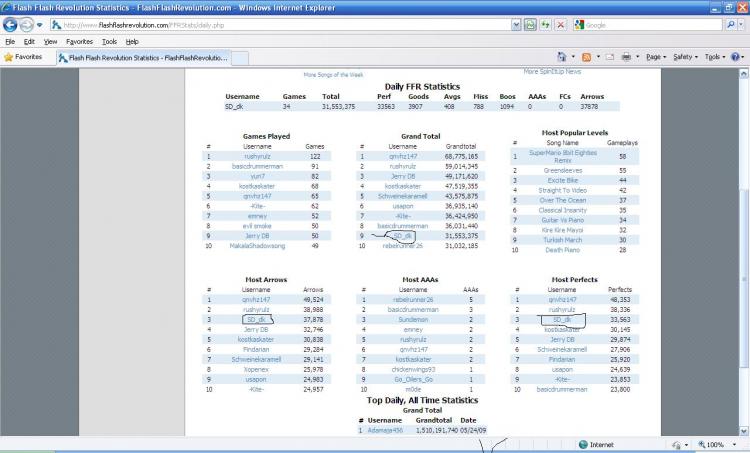Refresh the page with the green arrows icon

pos(545,25)
